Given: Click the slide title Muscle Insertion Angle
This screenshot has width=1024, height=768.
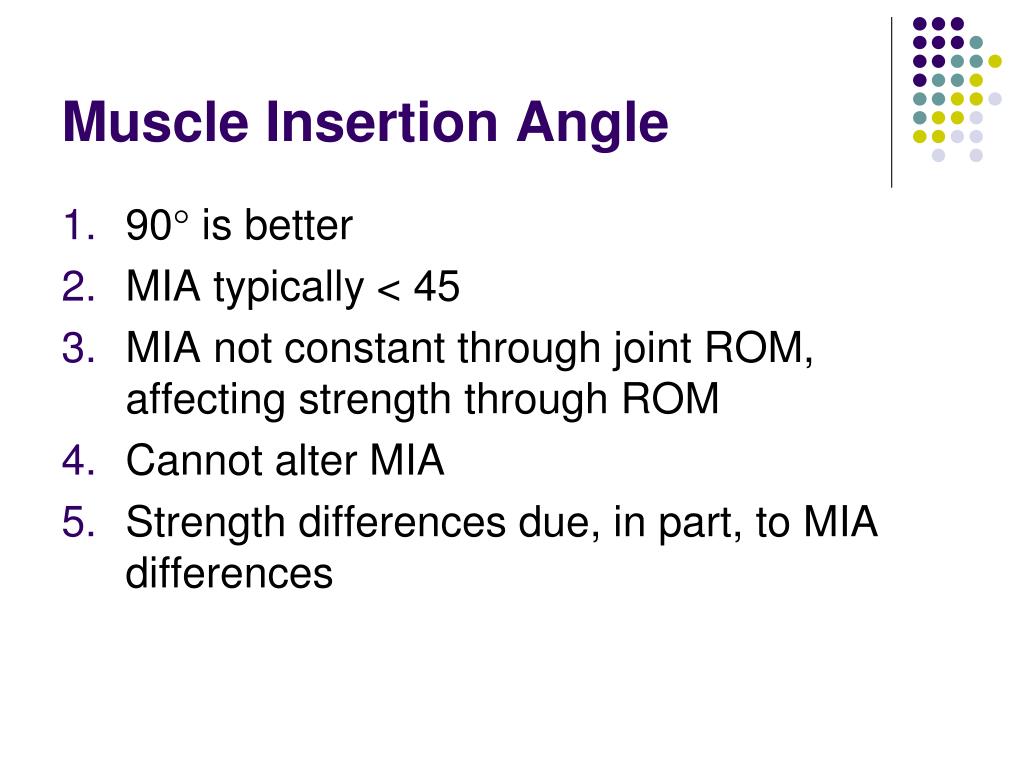Looking at the screenshot, I should click(365, 123).
